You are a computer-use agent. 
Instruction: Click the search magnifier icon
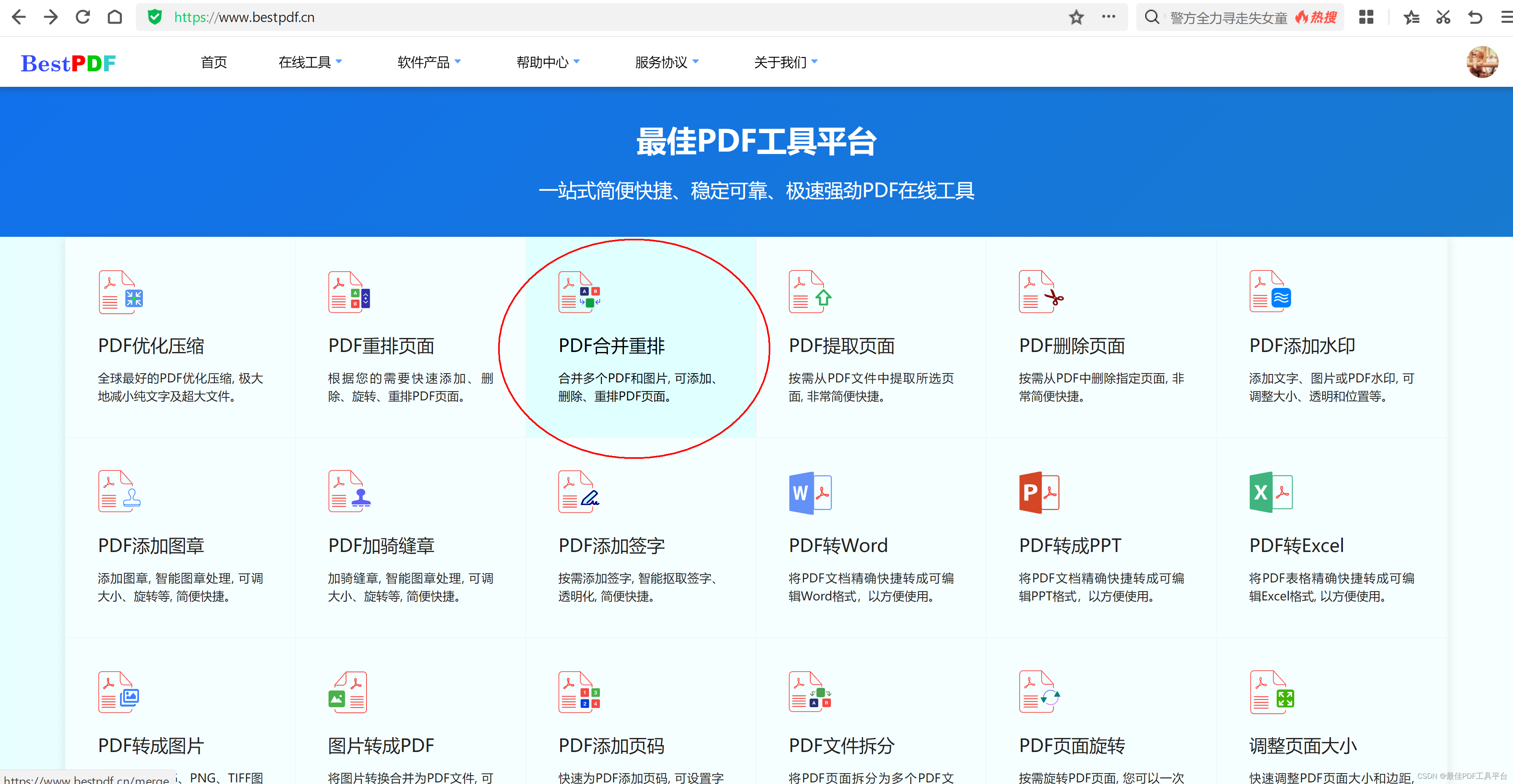(1152, 17)
